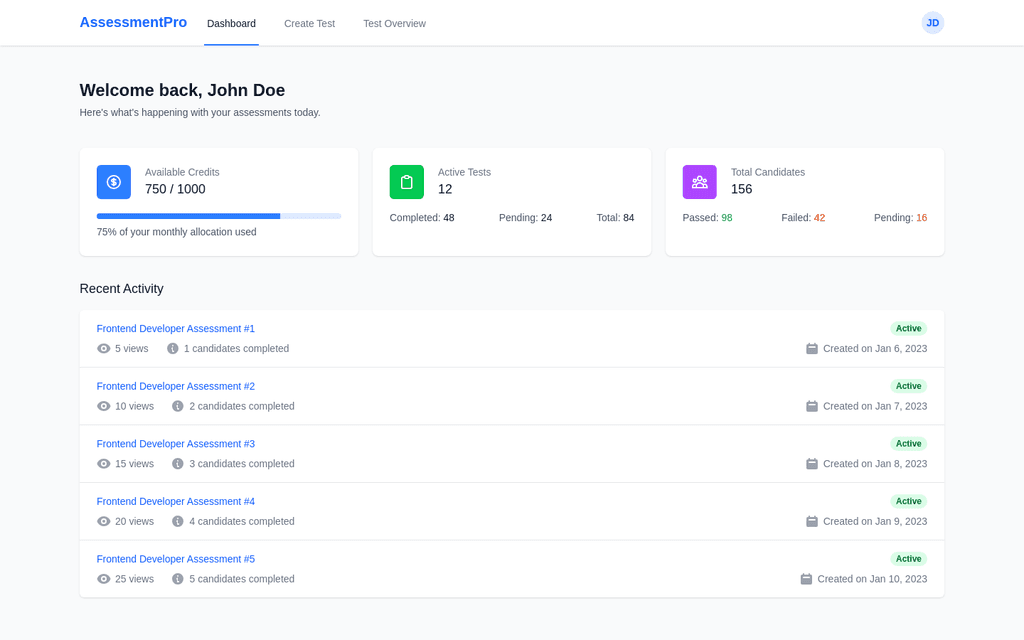
Task: Open Frontend Developer Assessment #4
Action: [175, 502]
